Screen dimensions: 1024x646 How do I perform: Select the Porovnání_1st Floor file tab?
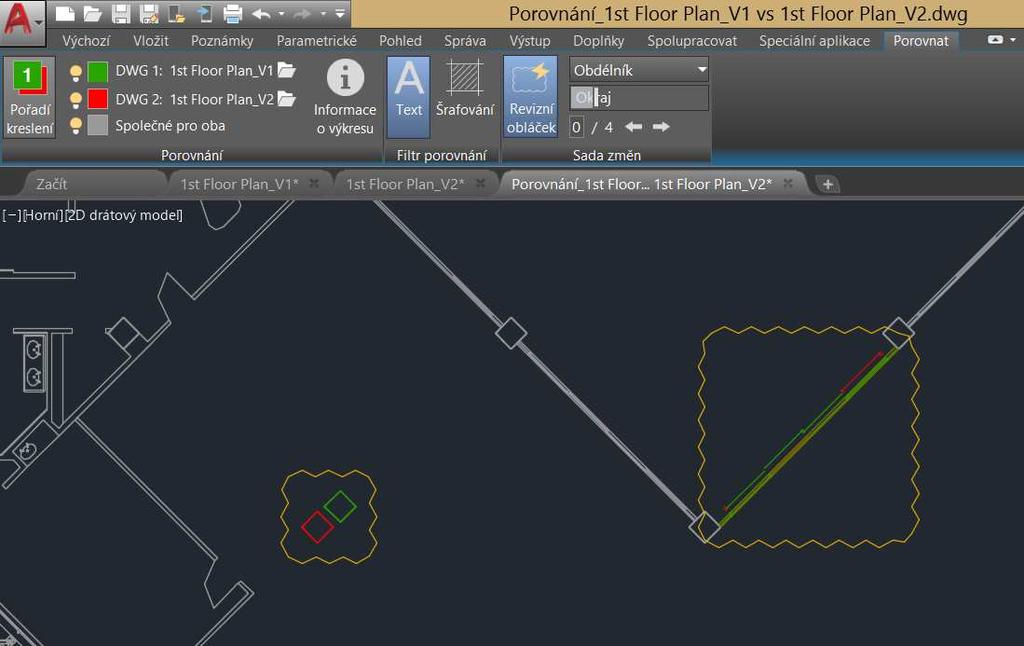click(641, 184)
